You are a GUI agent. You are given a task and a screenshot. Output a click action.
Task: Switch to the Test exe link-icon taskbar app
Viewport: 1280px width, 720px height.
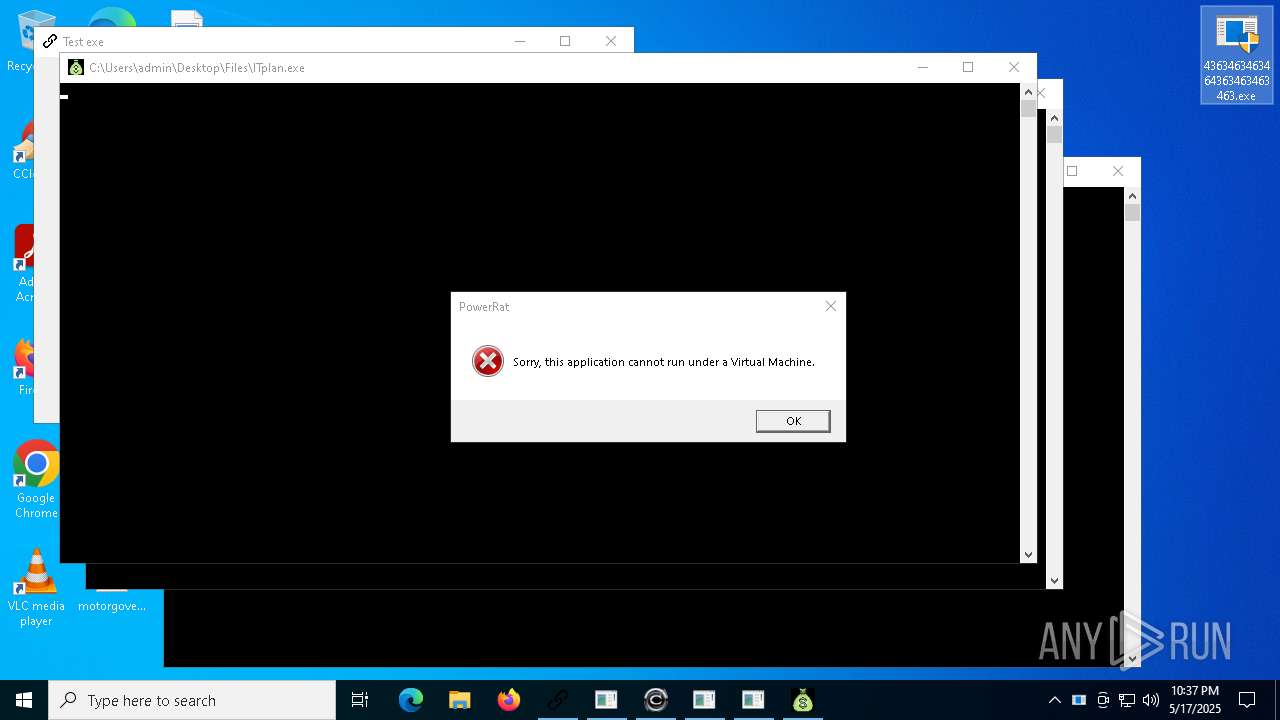pos(557,700)
